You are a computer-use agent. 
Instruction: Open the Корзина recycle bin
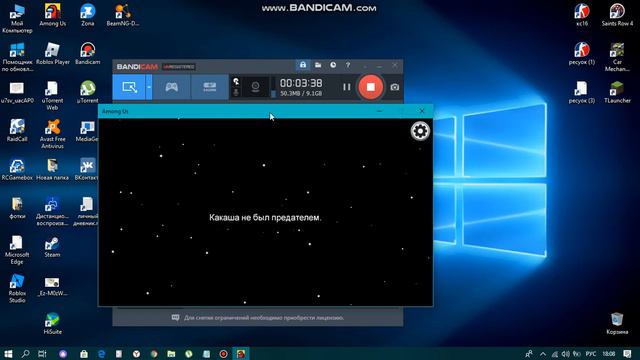click(x=617, y=323)
